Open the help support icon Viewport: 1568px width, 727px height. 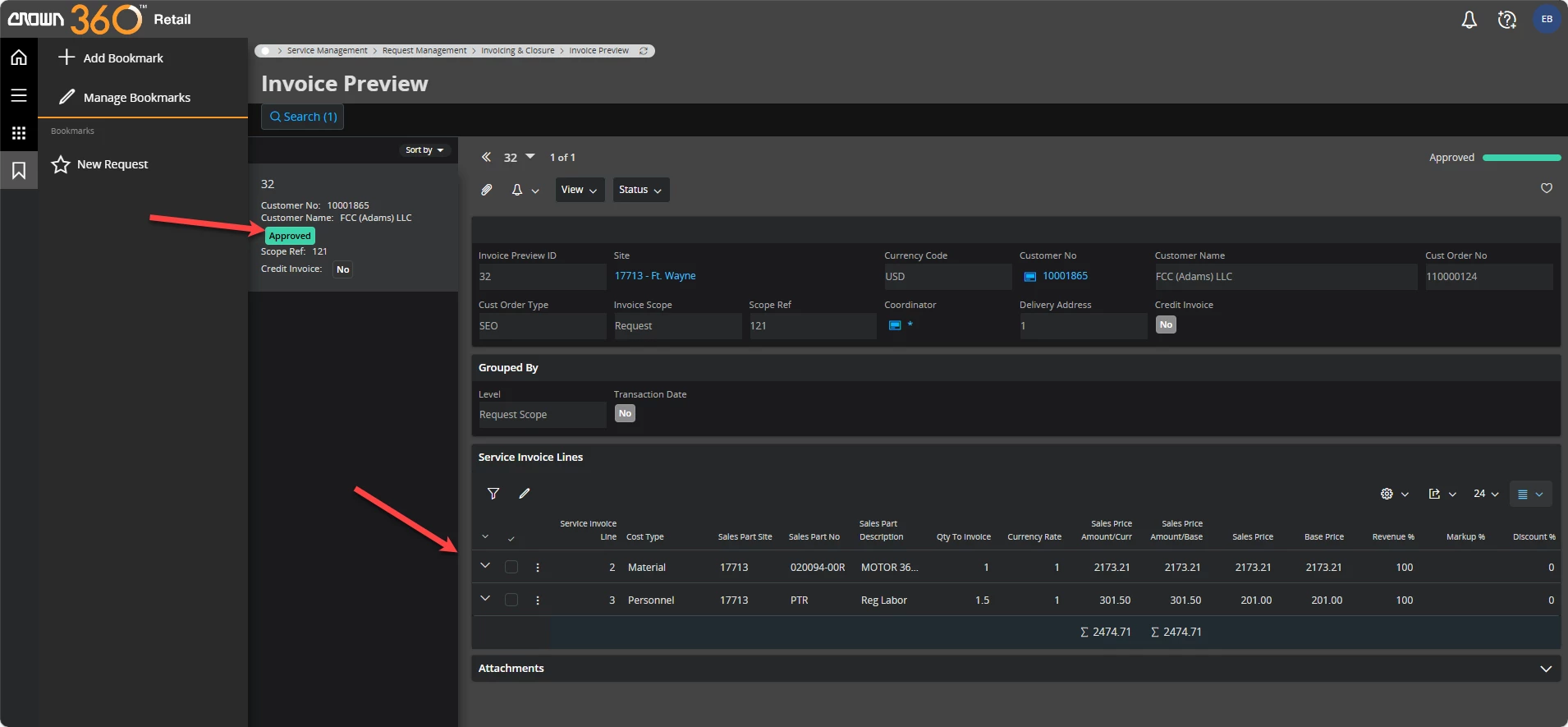click(x=1506, y=20)
